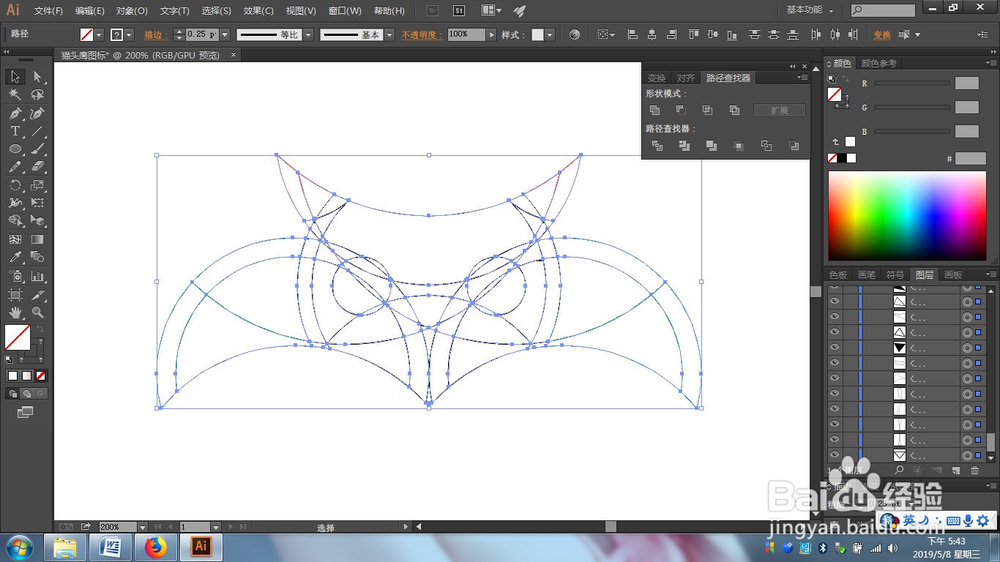Click target circle of black triangle layer
Screen dimensions: 1000x562
(x=967, y=348)
